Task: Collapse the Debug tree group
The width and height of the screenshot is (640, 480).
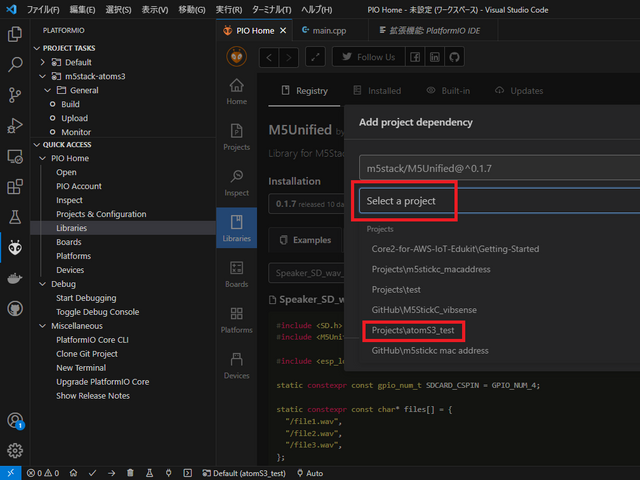Action: click(x=42, y=284)
